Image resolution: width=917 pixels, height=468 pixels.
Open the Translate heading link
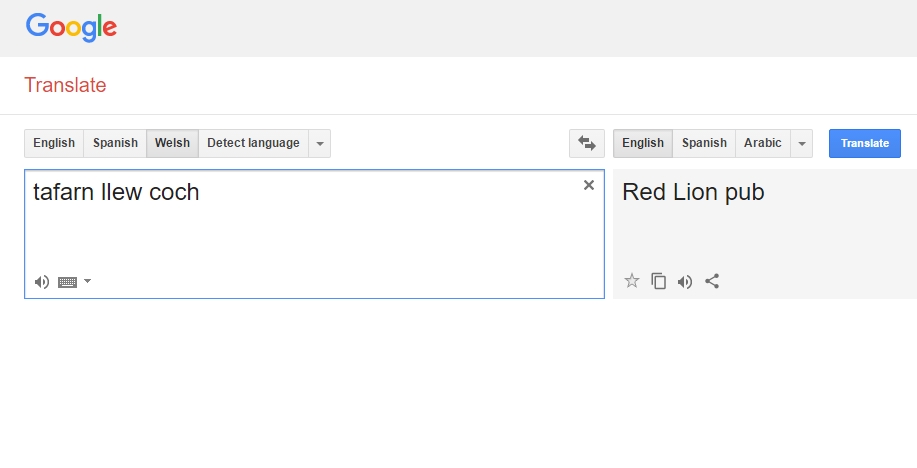coord(65,85)
